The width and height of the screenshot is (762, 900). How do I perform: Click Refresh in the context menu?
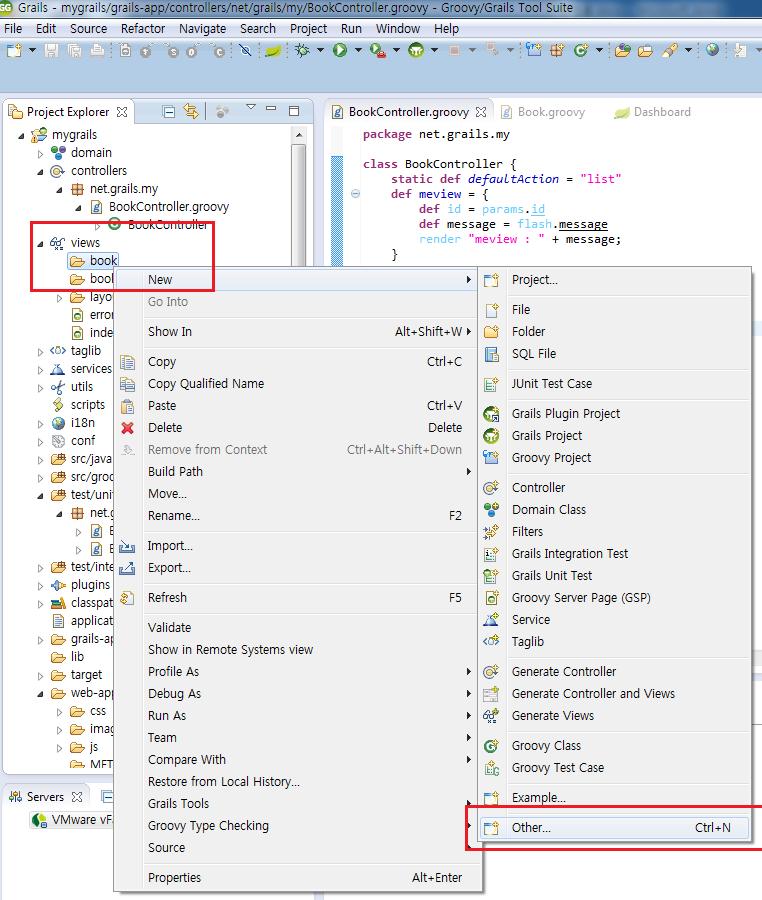(x=298, y=598)
